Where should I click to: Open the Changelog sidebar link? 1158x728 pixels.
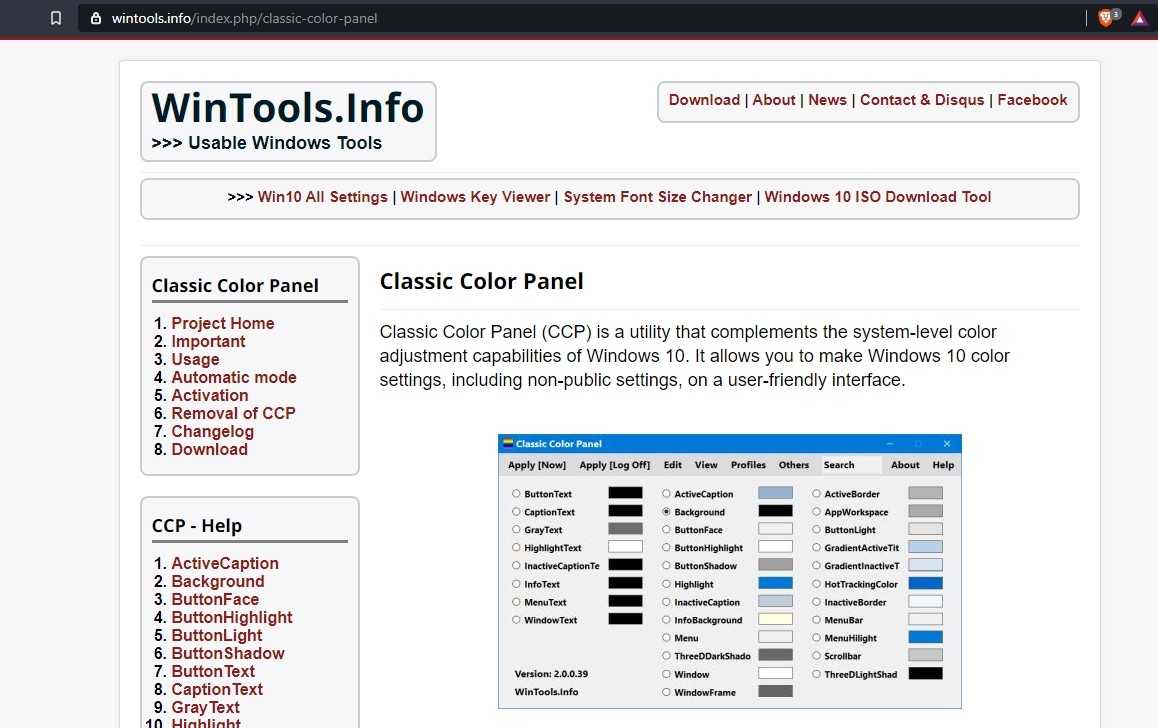pos(212,431)
